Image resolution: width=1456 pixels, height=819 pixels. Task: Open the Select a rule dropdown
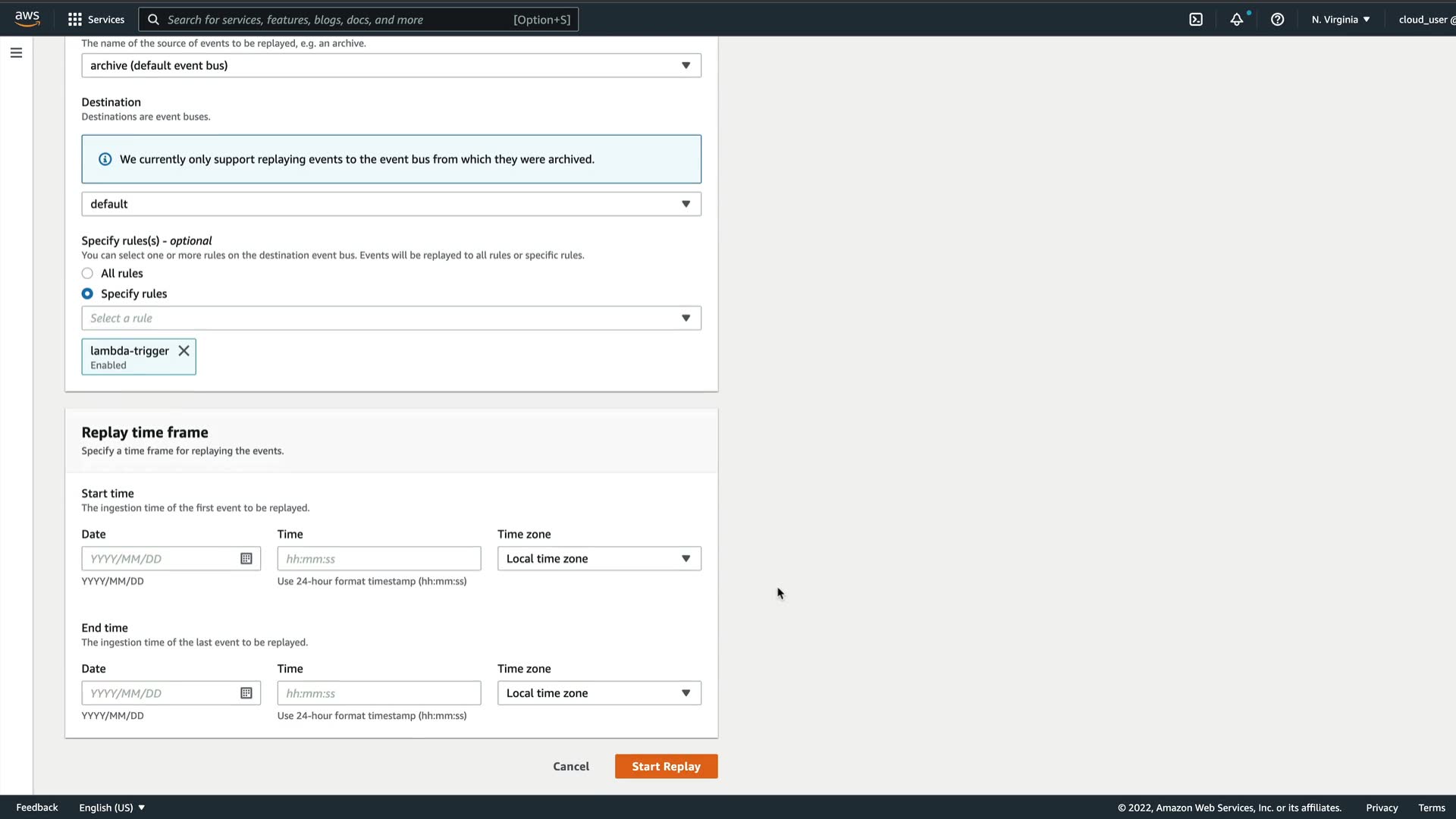tap(391, 318)
